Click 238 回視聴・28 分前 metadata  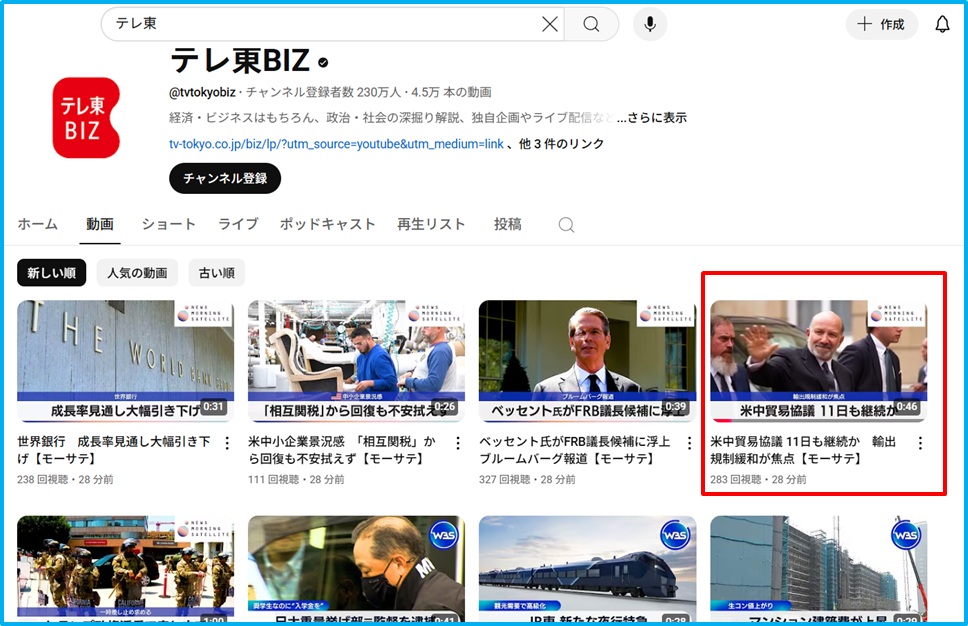tap(65, 479)
